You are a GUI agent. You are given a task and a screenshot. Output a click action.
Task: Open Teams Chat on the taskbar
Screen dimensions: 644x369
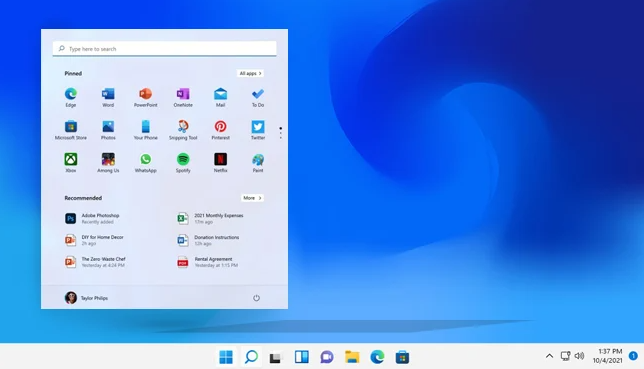coord(327,357)
